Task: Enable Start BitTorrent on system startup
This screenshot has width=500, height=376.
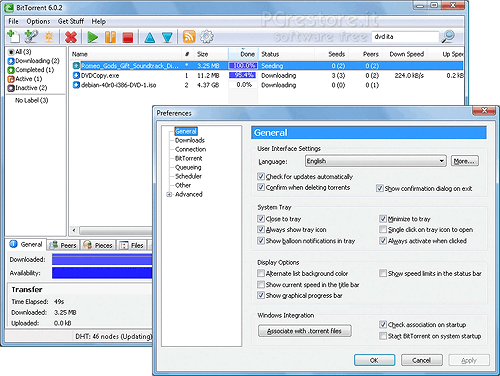Action: 383,336
